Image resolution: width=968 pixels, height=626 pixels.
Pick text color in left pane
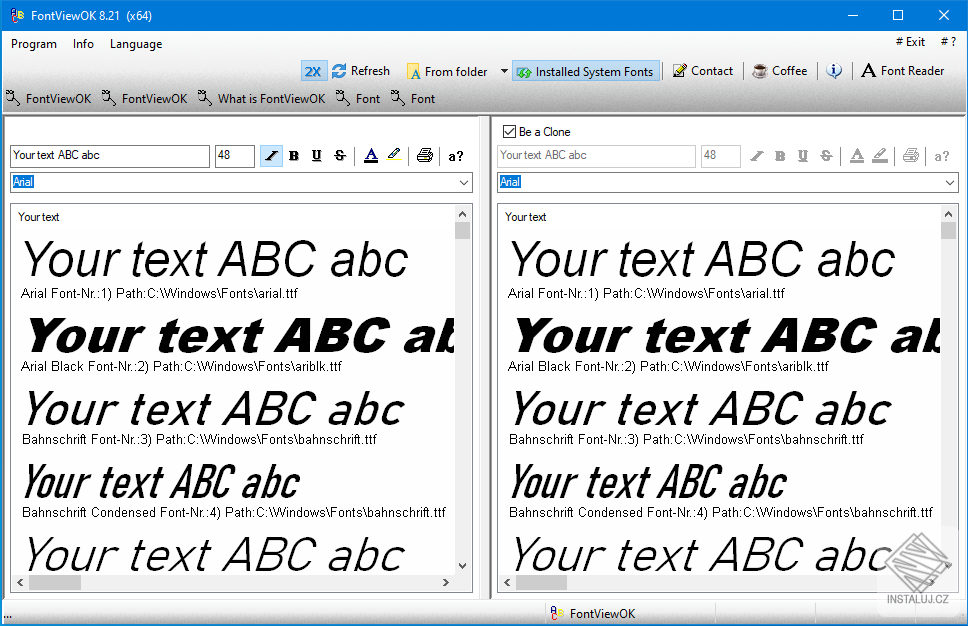(x=371, y=156)
